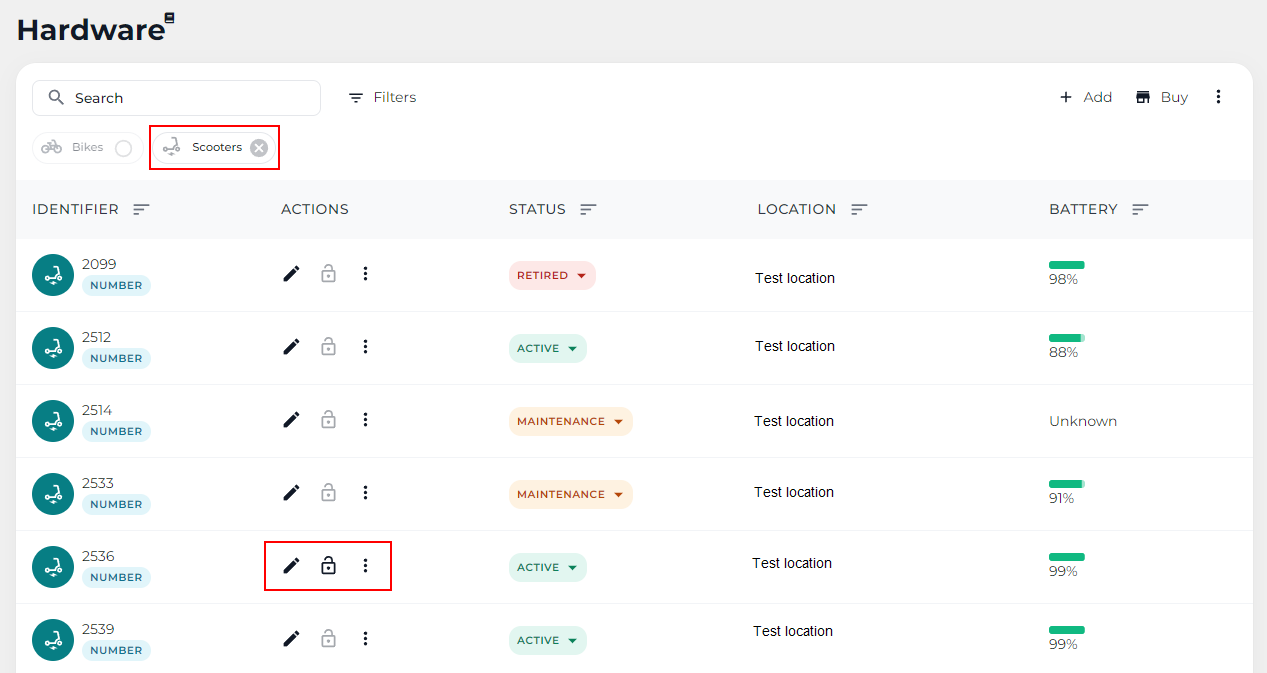Image resolution: width=1267 pixels, height=673 pixels.
Task: Click the edit pencil for scooter 2099
Action: click(291, 274)
